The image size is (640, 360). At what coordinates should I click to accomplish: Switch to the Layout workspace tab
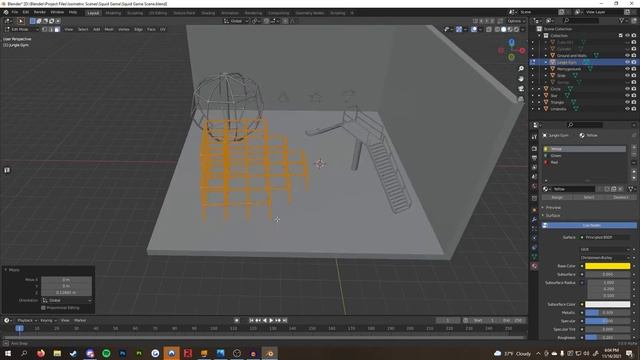point(93,13)
